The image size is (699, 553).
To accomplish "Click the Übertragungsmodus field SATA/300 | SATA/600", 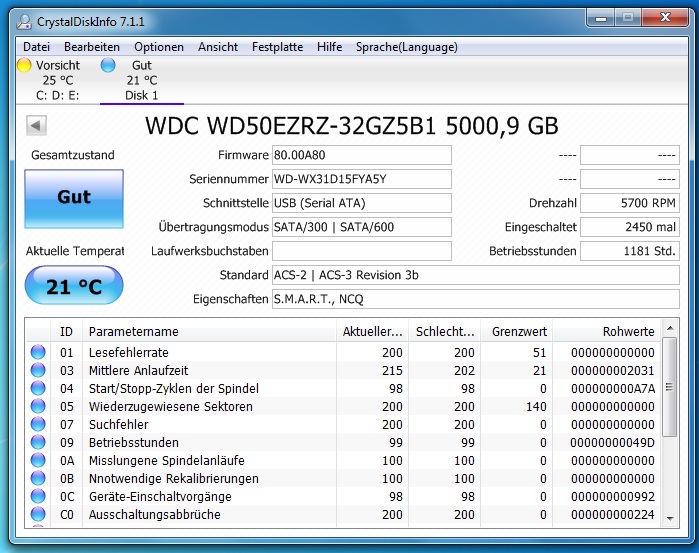I will point(362,227).
